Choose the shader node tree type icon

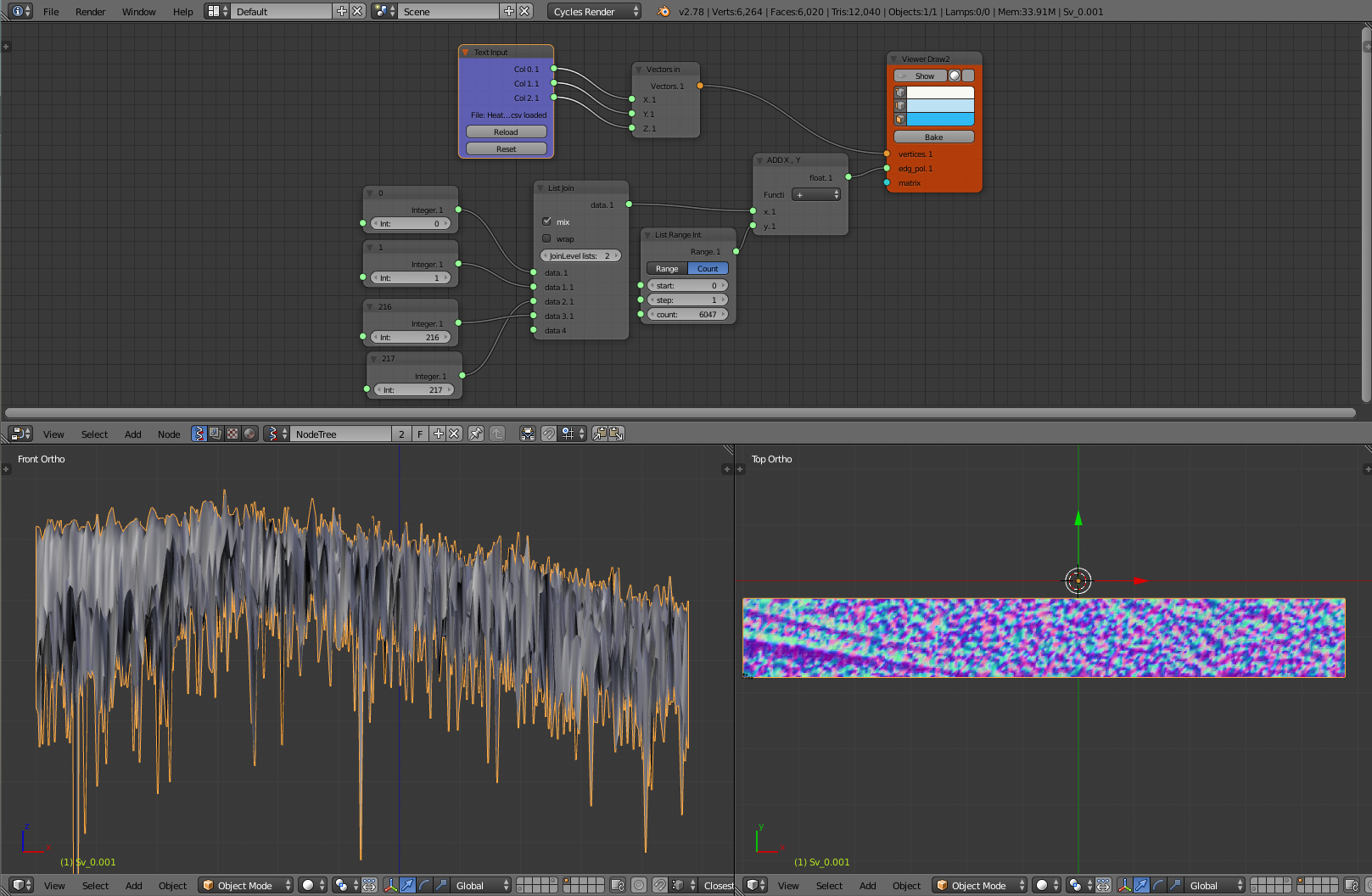(249, 434)
